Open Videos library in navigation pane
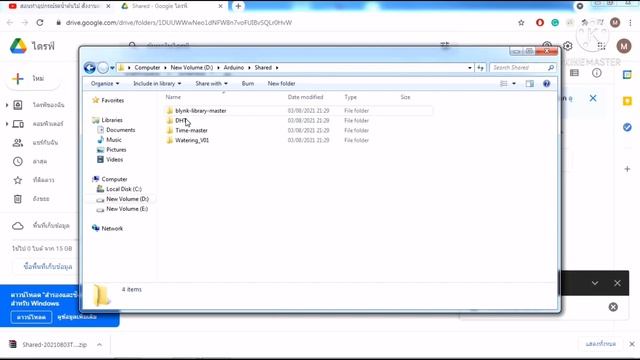Image resolution: width=640 pixels, height=360 pixels. (x=114, y=160)
